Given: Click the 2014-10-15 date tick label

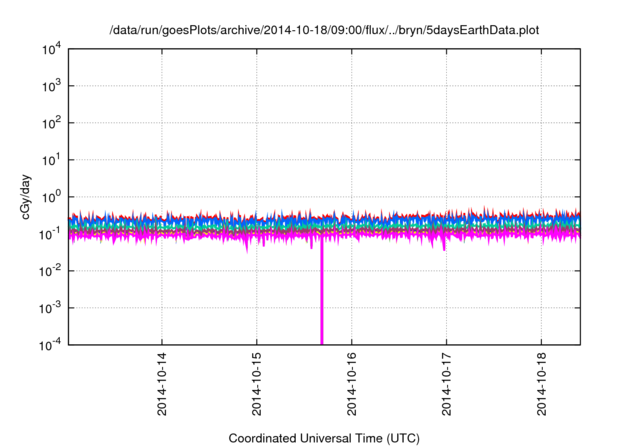Looking at the screenshot, I should point(256,384).
